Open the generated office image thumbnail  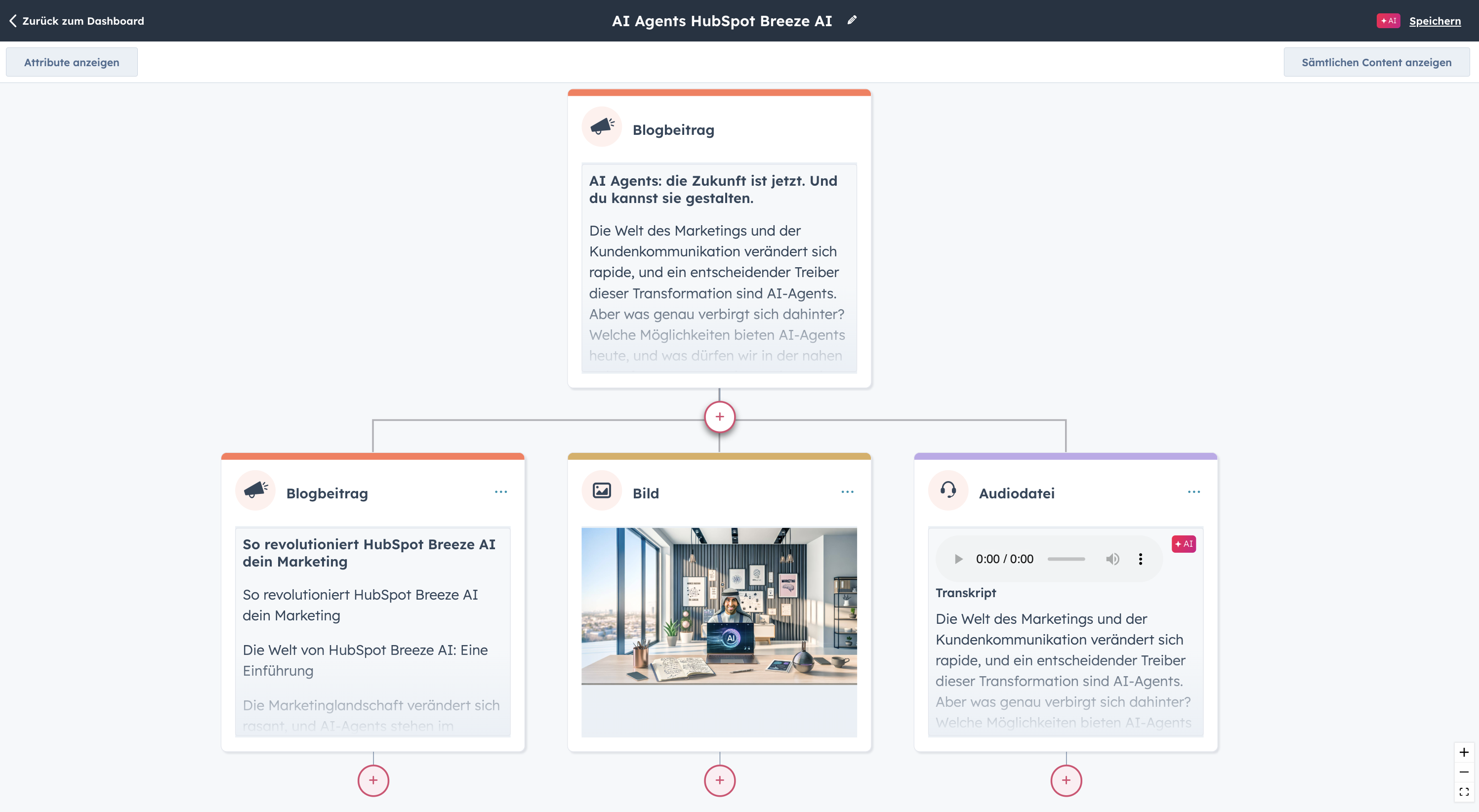click(x=719, y=606)
